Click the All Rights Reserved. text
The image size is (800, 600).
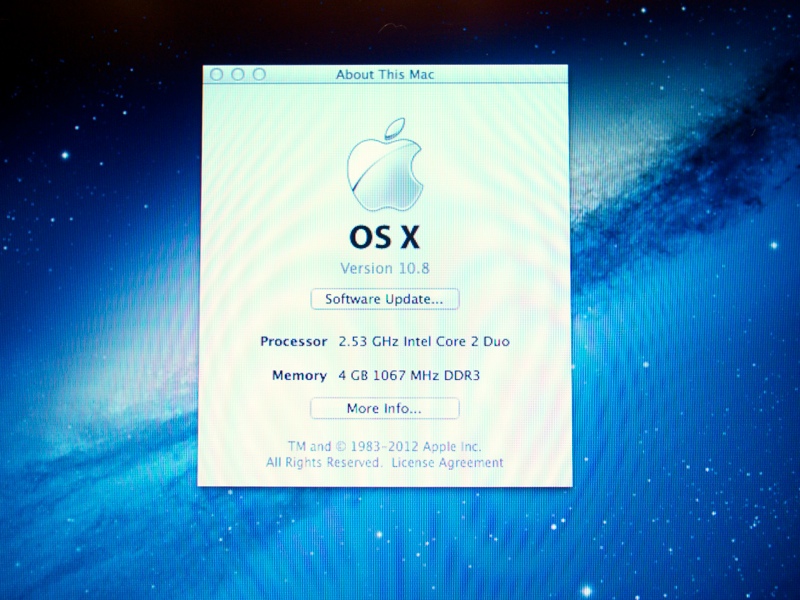[323, 462]
